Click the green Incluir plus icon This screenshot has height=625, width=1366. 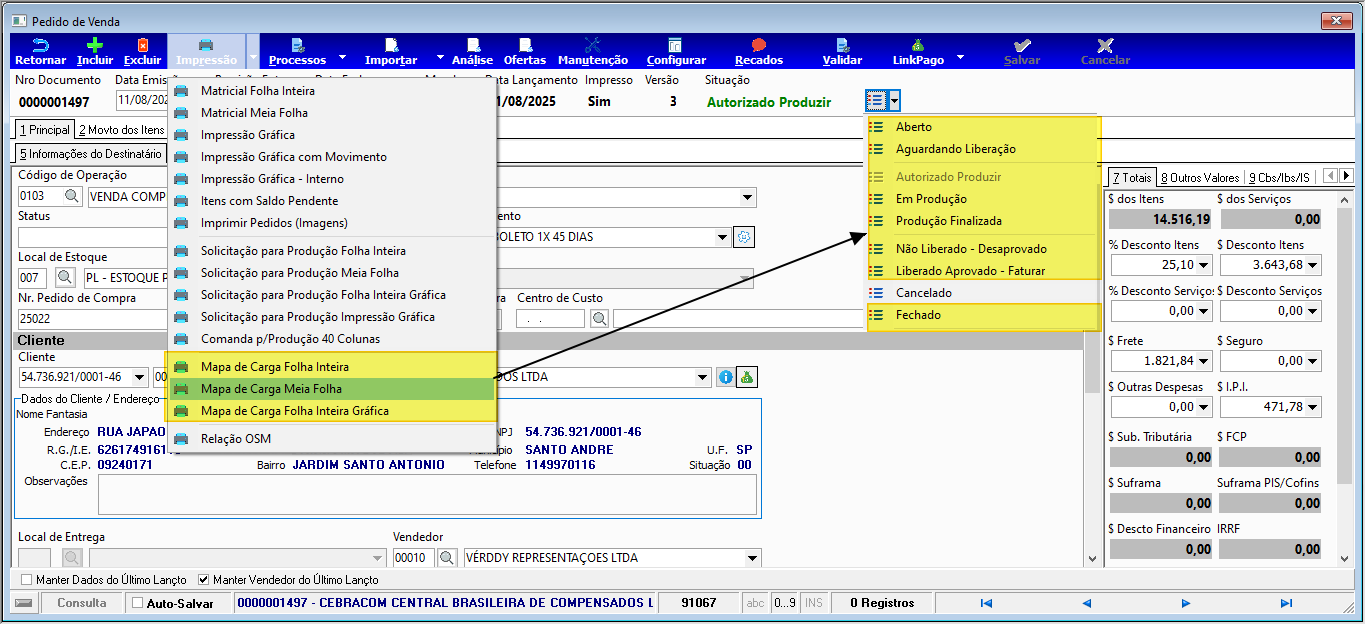point(95,45)
